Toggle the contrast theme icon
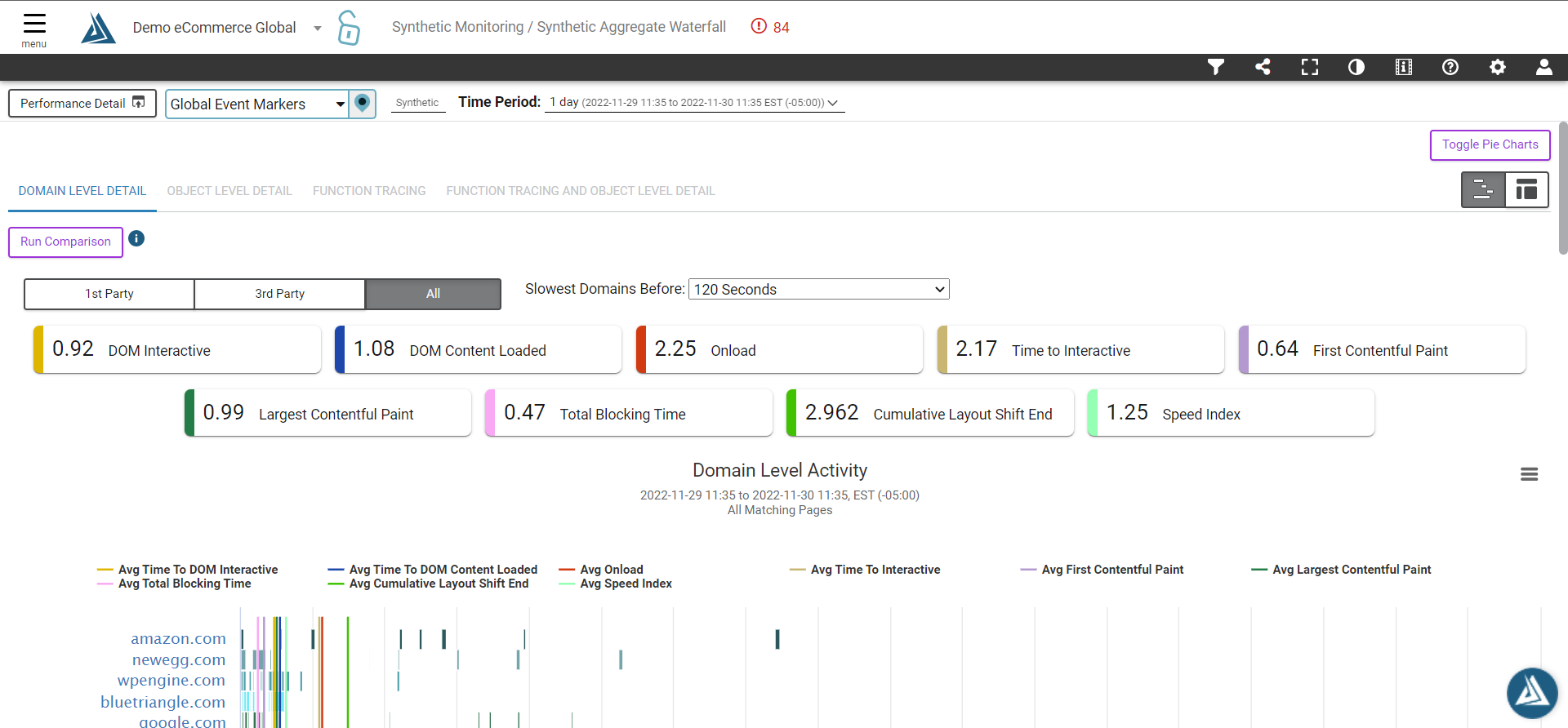The height and width of the screenshot is (728, 1568). (x=1356, y=67)
